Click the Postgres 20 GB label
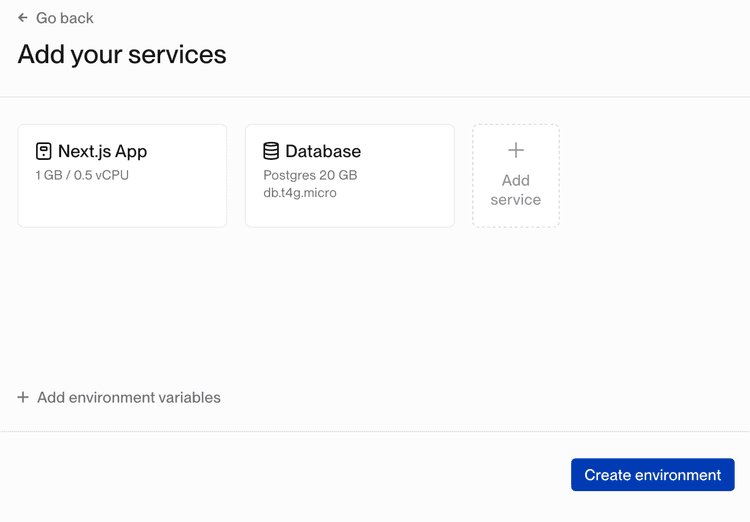 coord(310,175)
